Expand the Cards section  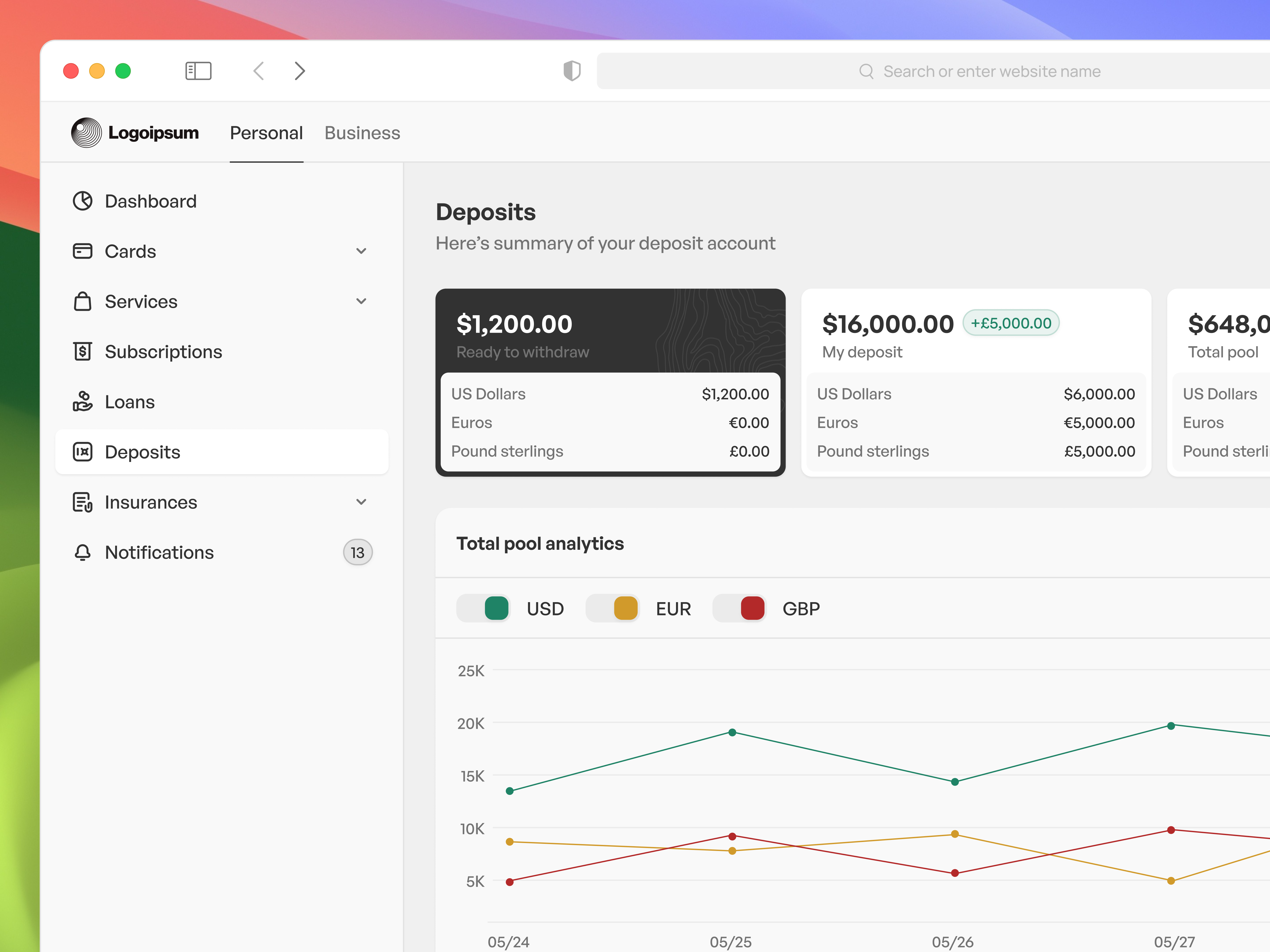(361, 251)
